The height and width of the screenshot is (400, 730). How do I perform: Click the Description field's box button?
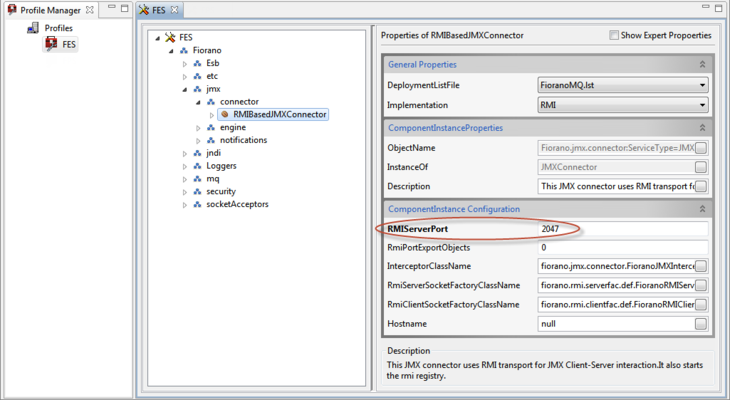701,186
